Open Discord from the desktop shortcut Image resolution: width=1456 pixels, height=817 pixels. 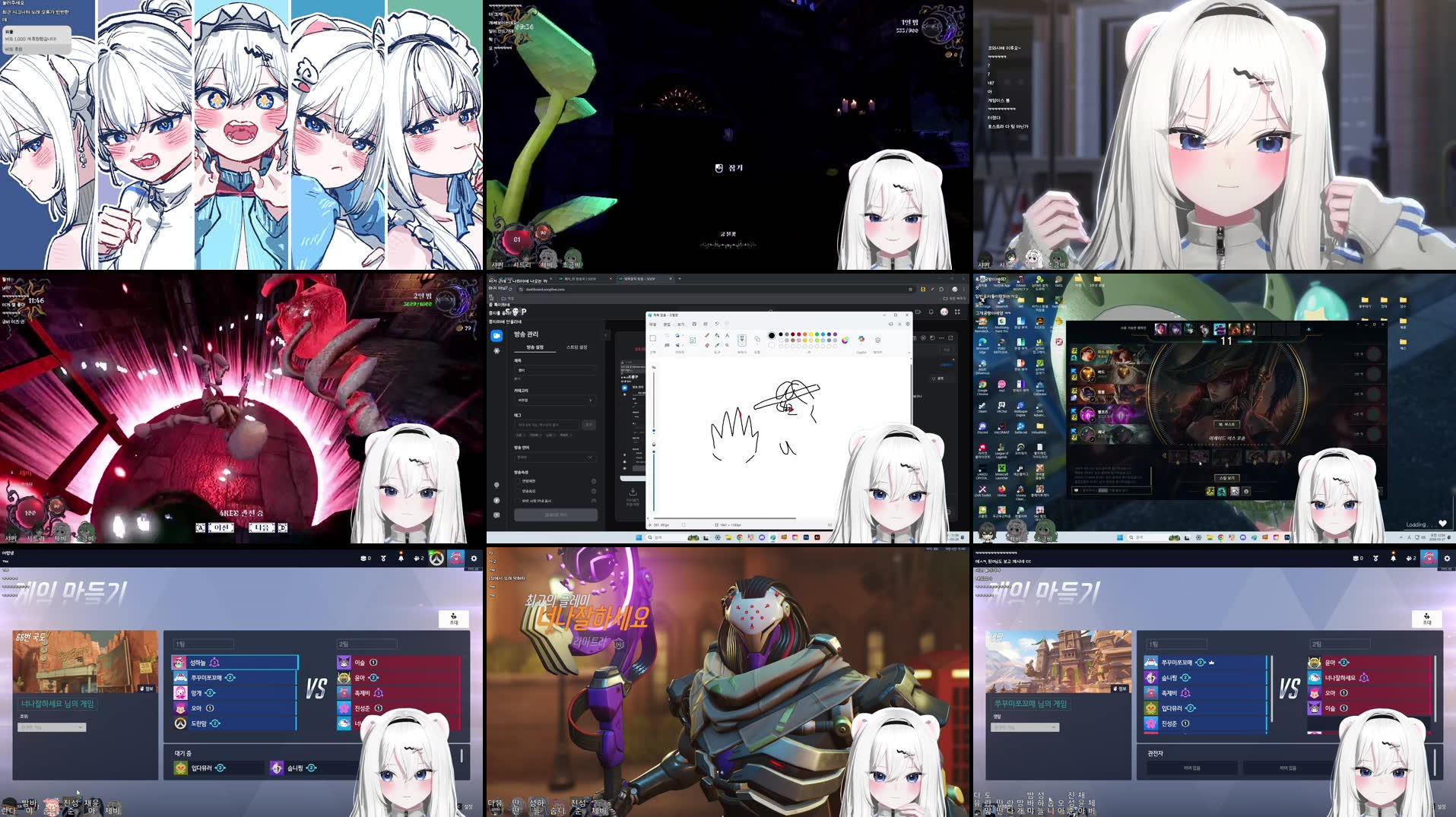[982, 427]
